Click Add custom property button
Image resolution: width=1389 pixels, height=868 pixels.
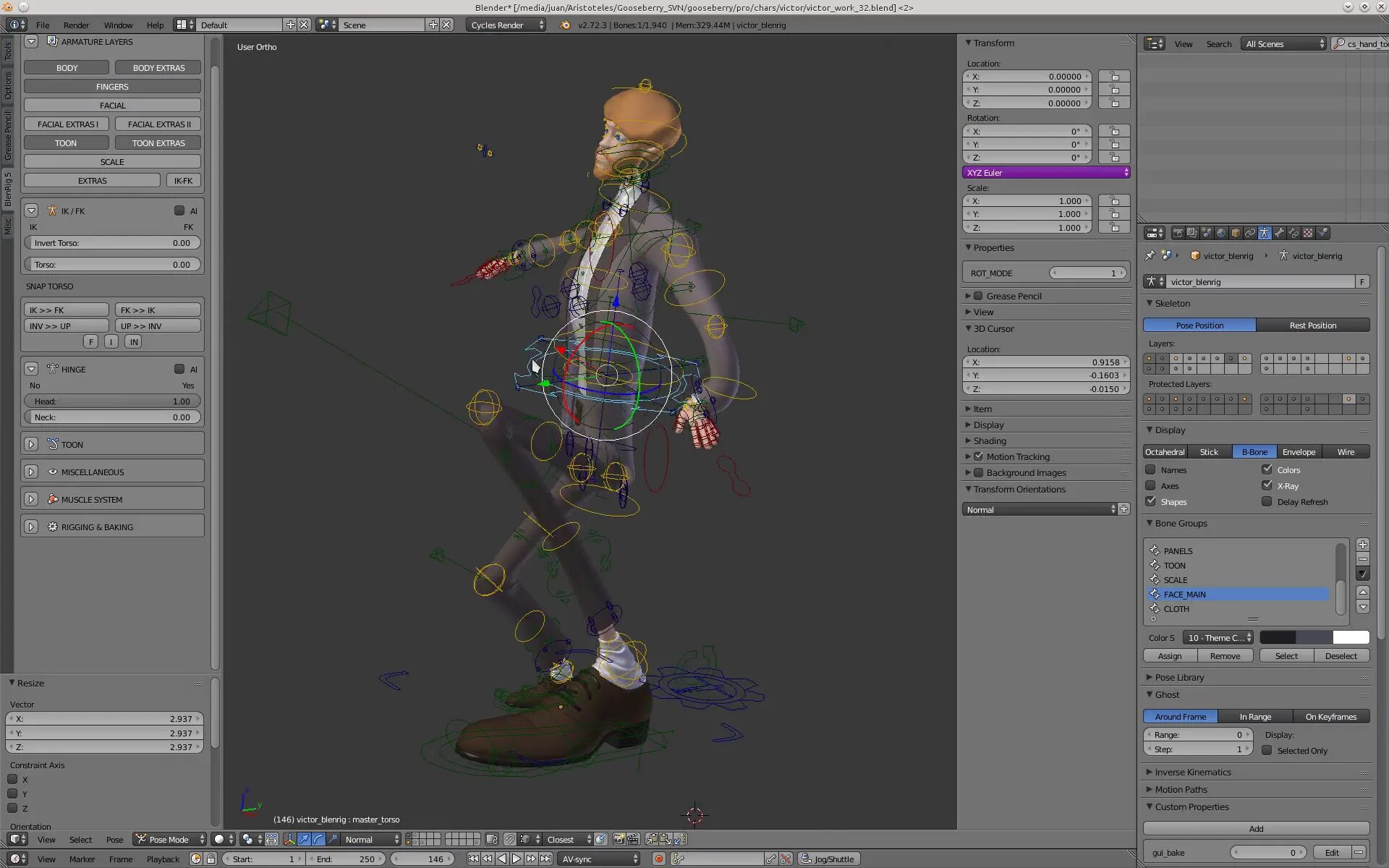click(1256, 828)
